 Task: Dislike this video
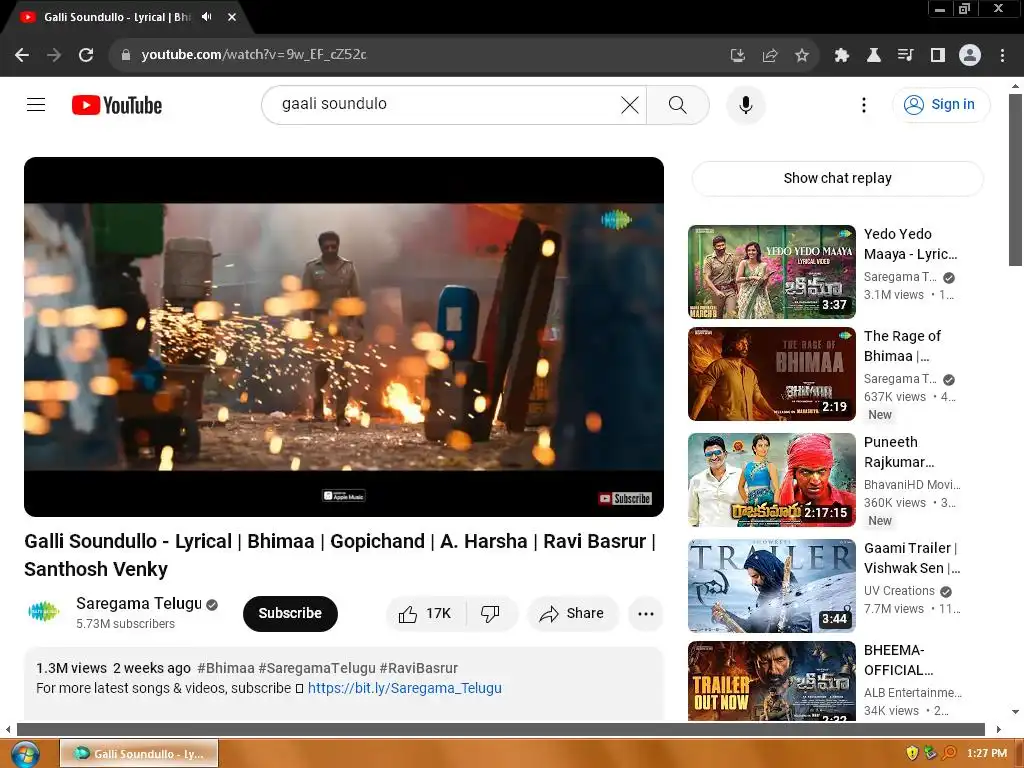pyautogui.click(x=490, y=614)
